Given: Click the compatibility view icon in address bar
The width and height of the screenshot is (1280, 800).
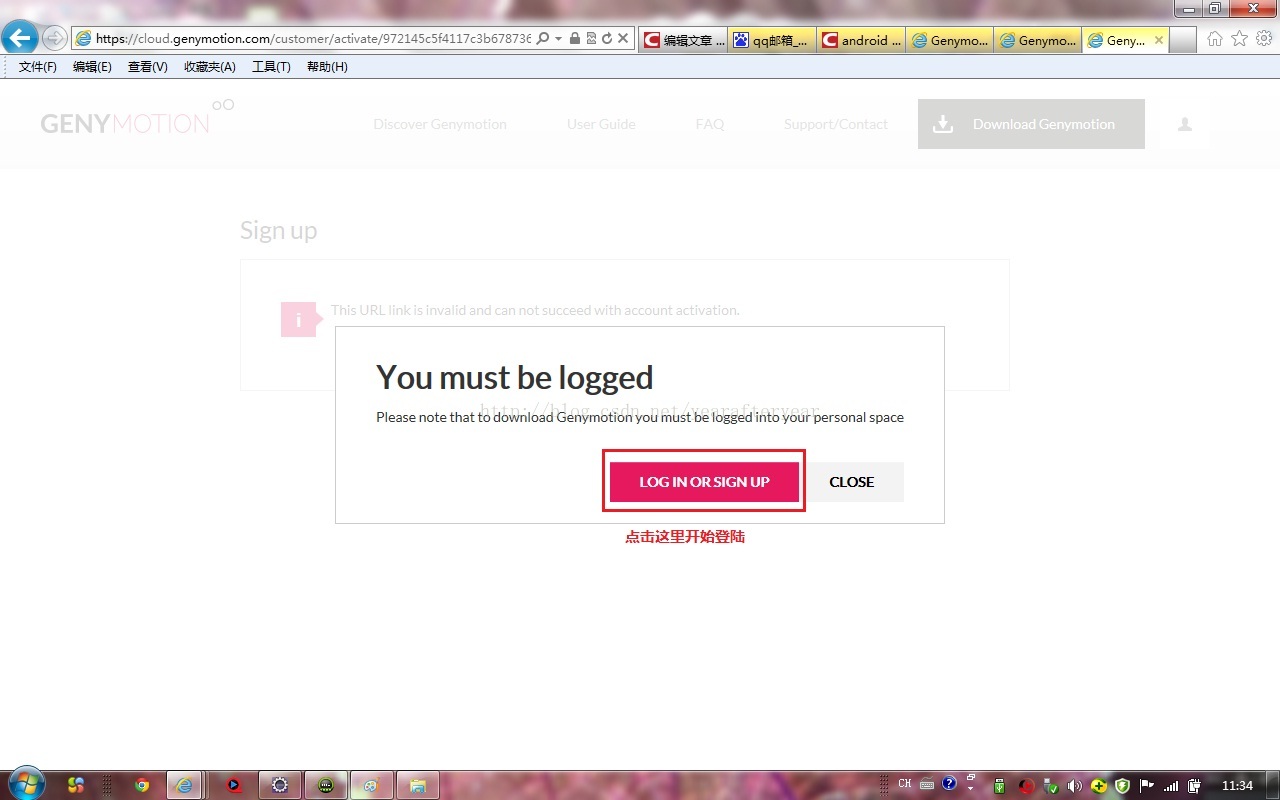Looking at the screenshot, I should point(591,39).
